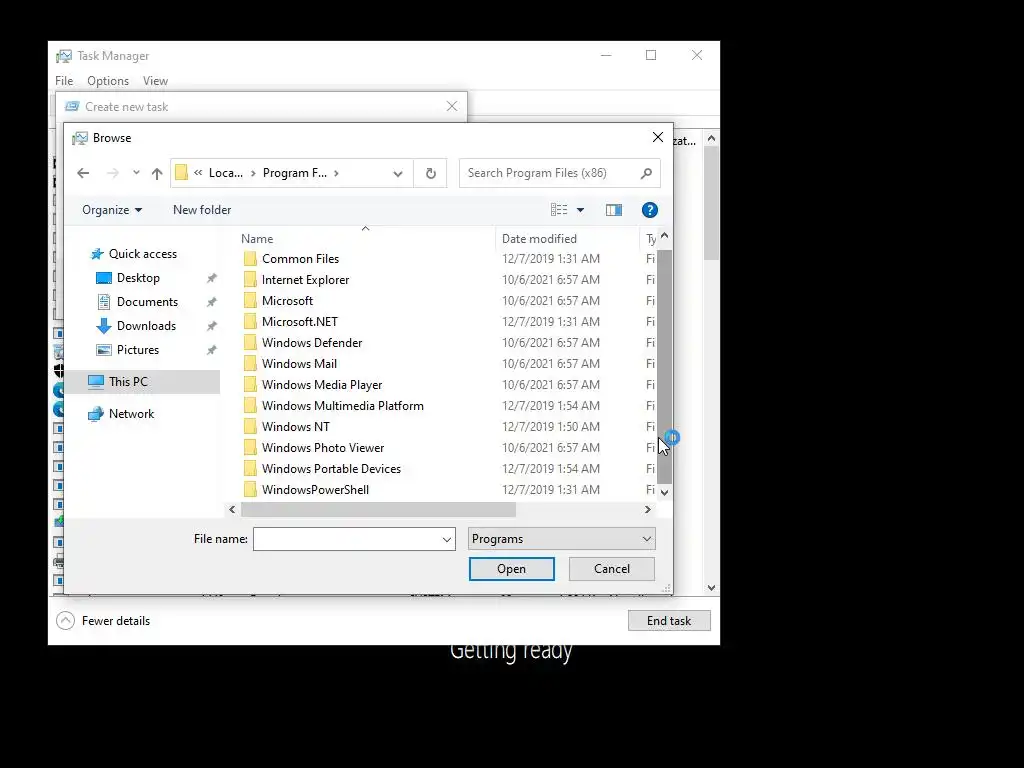Image resolution: width=1024 pixels, height=768 pixels.
Task: Select the Windows Defender folder
Action: pyautogui.click(x=312, y=343)
